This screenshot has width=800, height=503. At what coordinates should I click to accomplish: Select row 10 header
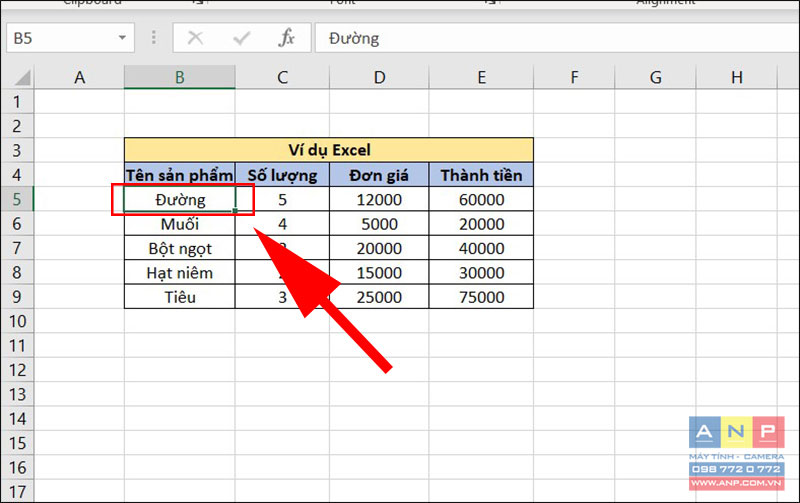[x=17, y=321]
